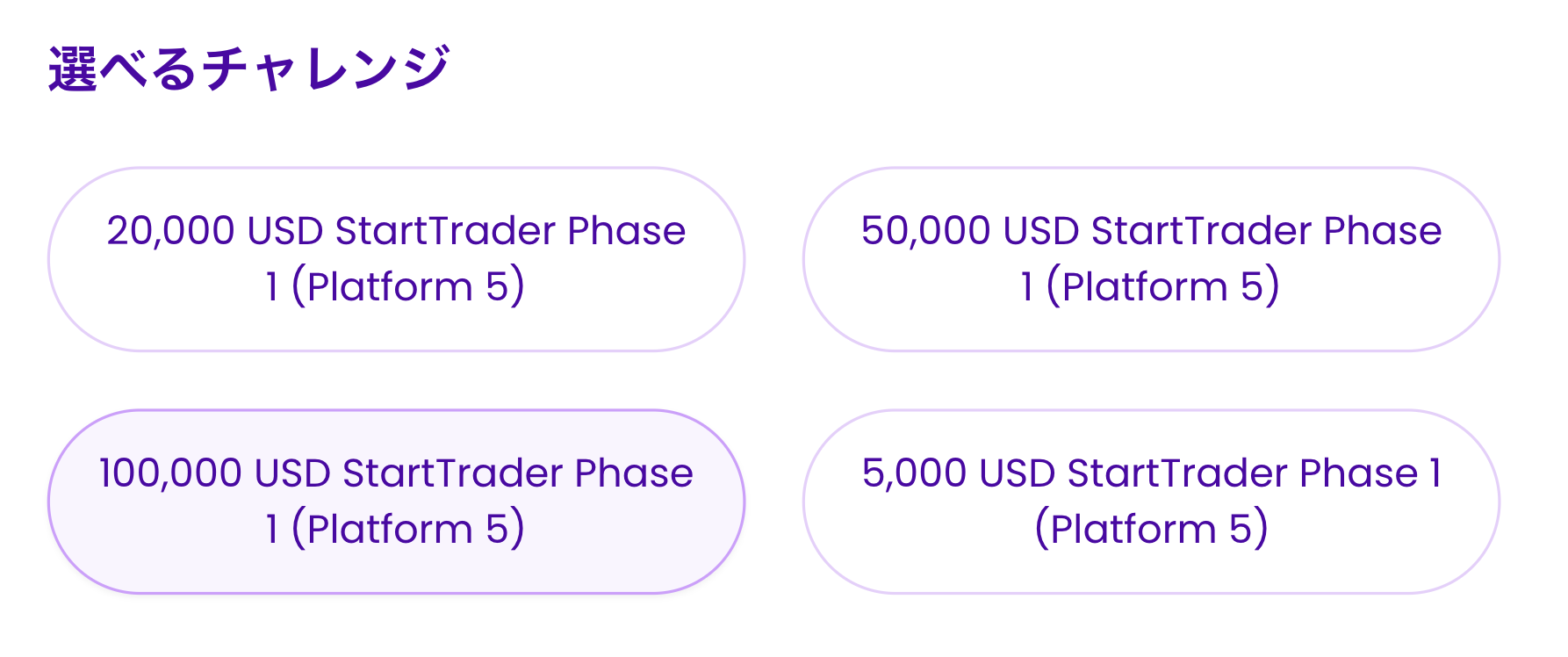
Task: Switch to the 50,000 USD account size
Action: tap(1151, 259)
